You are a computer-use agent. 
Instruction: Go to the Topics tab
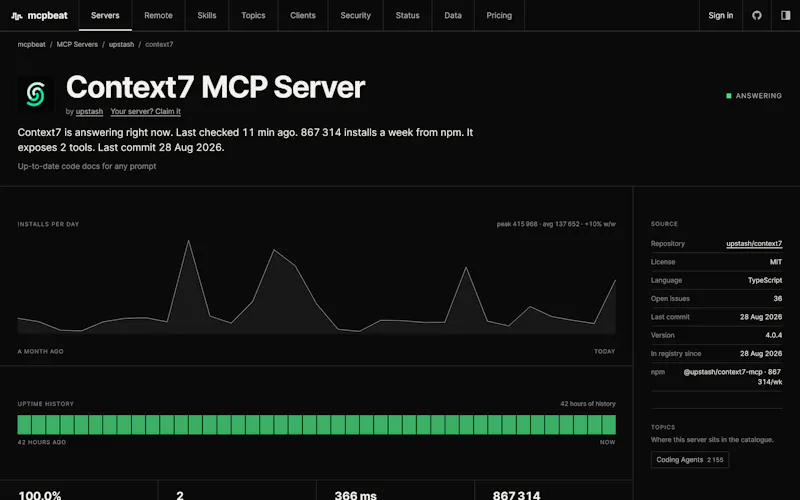[x=253, y=15]
